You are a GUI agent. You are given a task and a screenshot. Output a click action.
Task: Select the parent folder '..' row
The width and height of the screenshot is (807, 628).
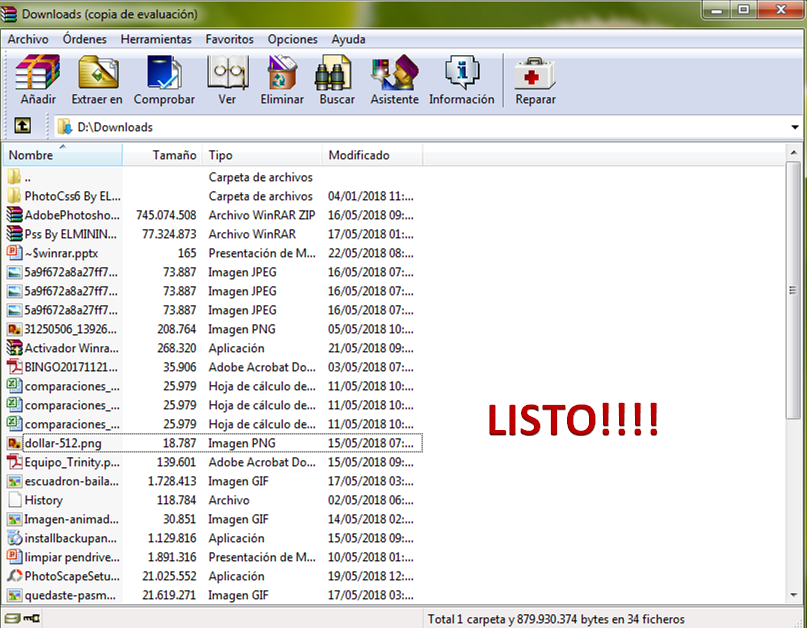[x=213, y=177]
